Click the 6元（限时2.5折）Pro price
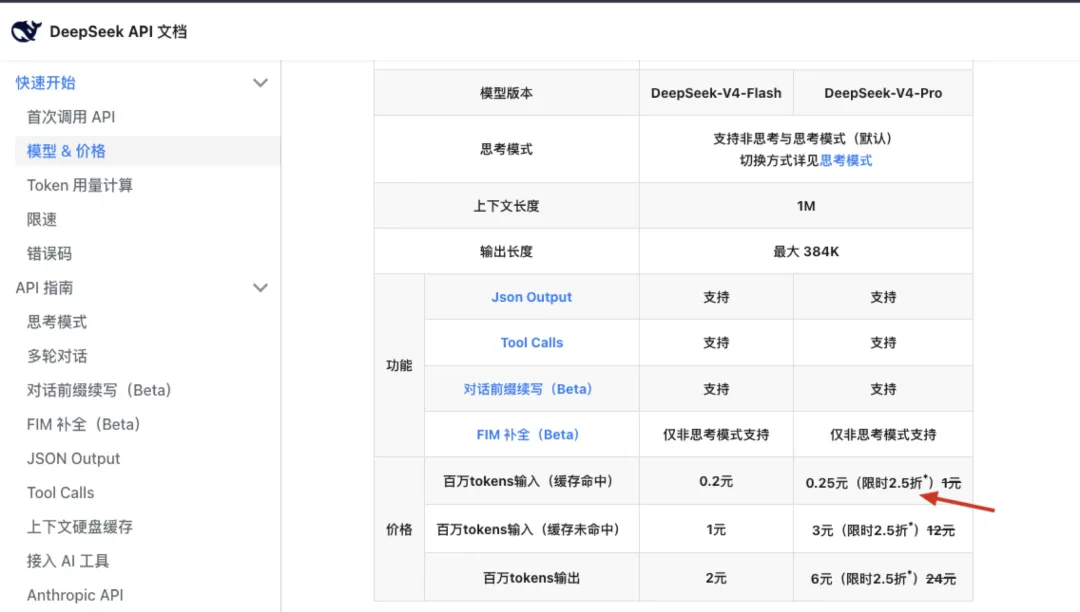 883,579
